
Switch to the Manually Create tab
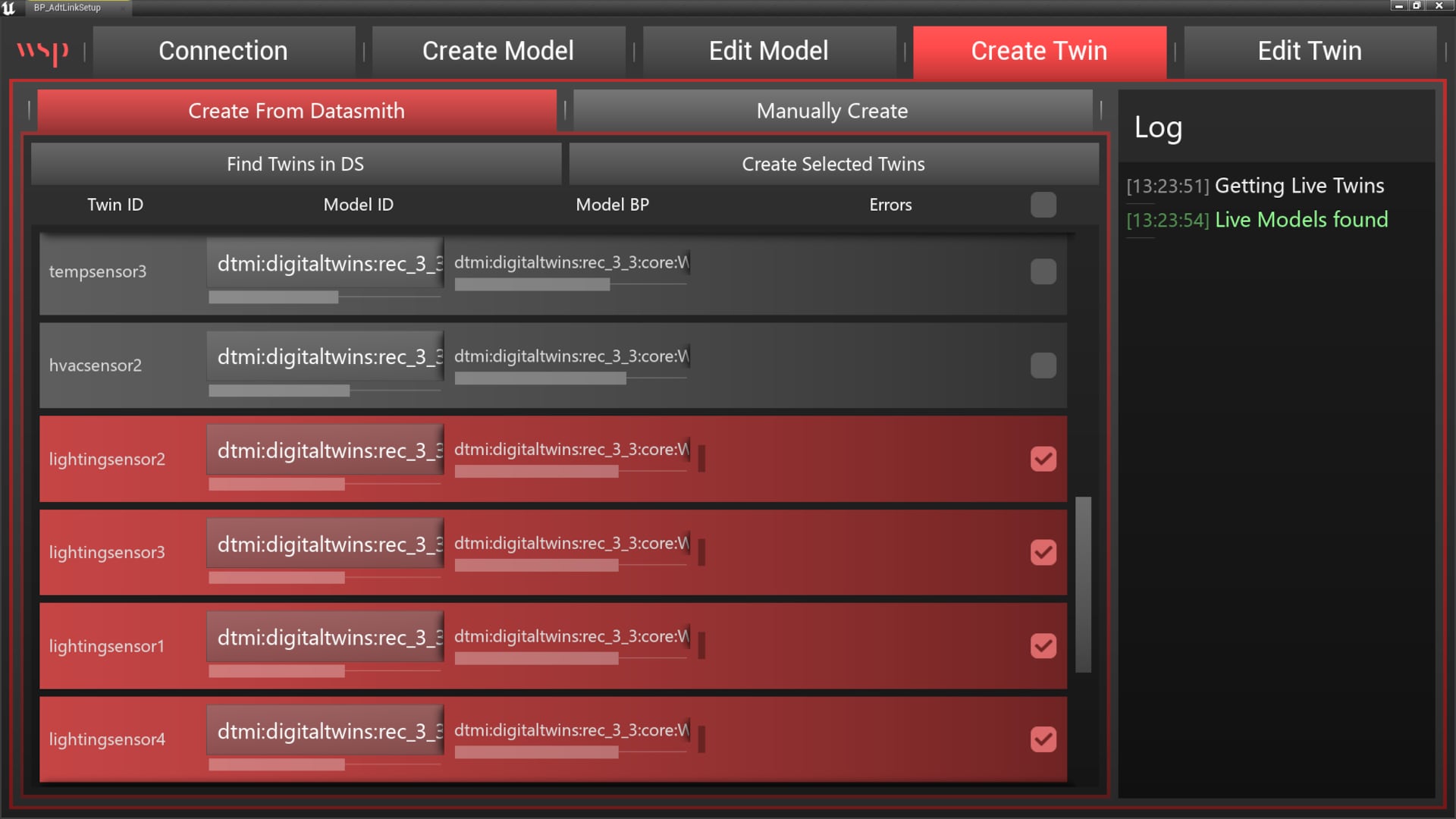point(831,111)
